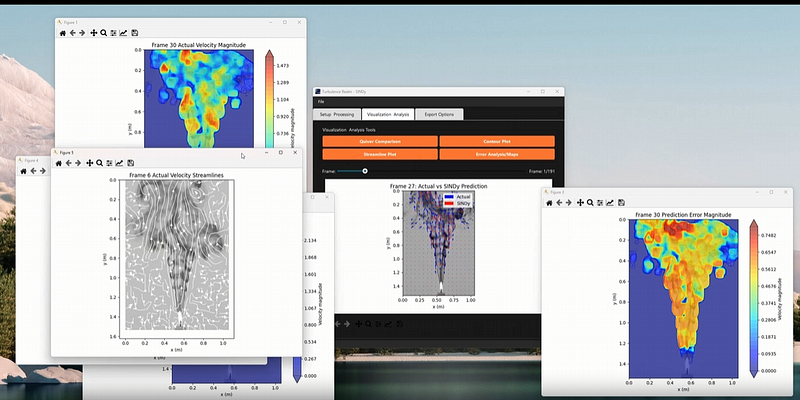
Task: Reset view with Home in Figure 5
Action: coord(59,163)
